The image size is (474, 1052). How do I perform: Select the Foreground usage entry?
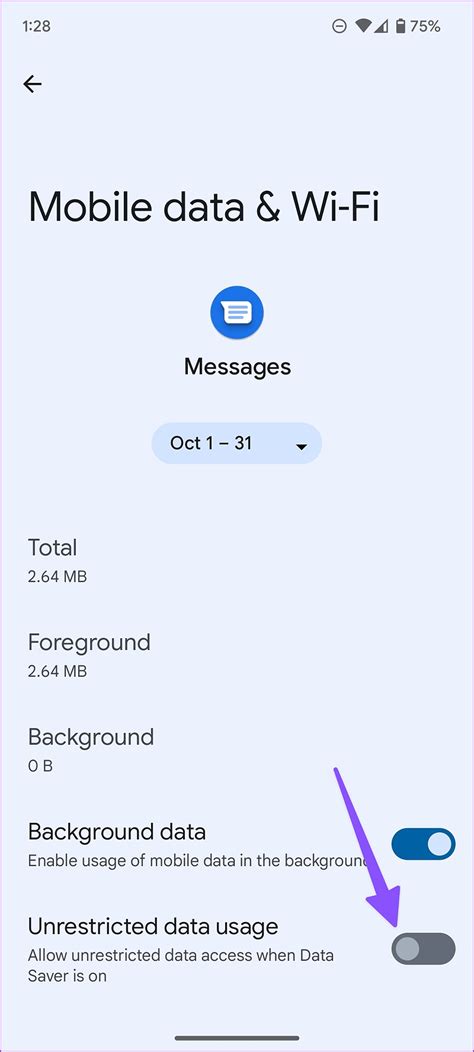[237, 655]
